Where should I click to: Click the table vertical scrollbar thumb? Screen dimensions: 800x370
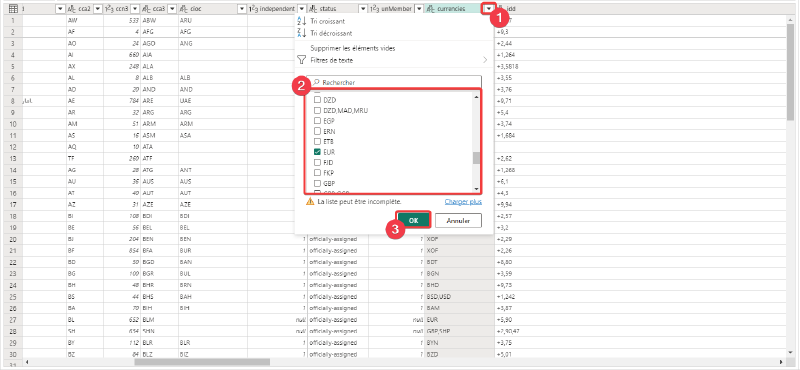tap(790, 71)
